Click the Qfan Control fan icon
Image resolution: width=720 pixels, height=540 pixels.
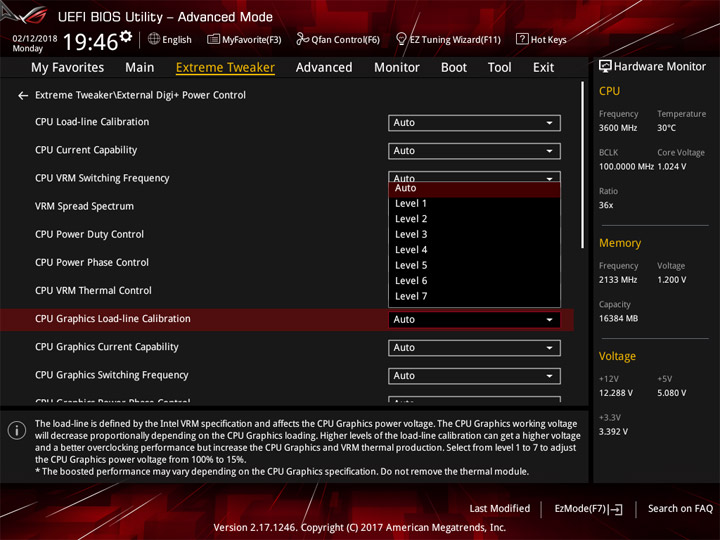tap(302, 39)
